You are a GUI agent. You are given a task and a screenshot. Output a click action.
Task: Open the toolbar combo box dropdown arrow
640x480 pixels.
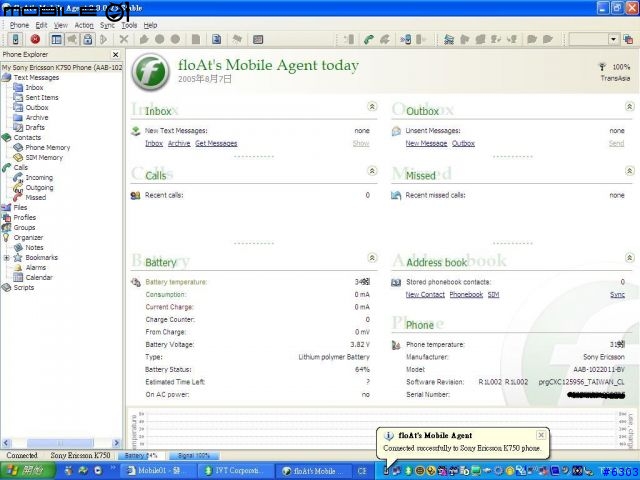pos(613,39)
